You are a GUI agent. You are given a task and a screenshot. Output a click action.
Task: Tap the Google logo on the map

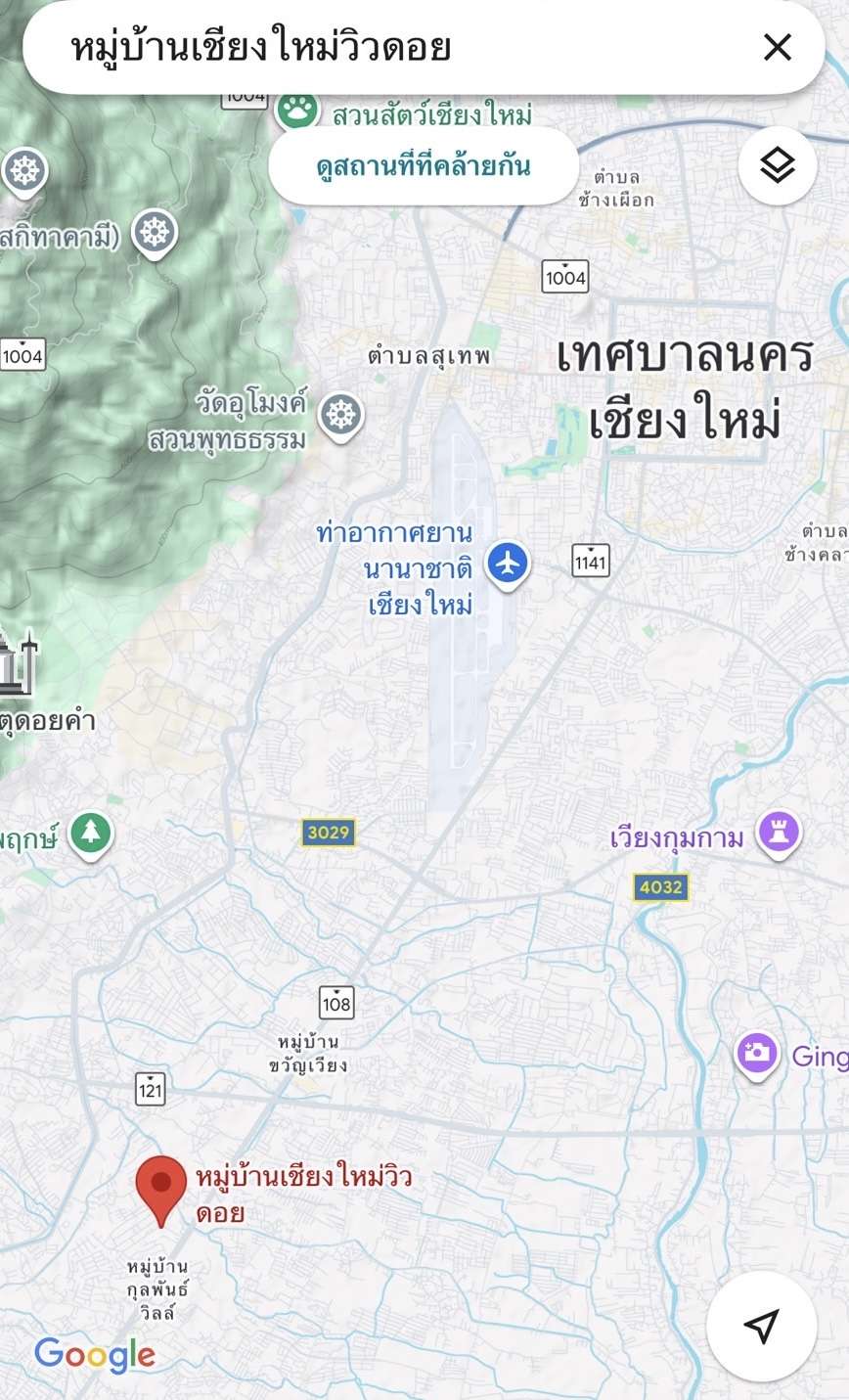[95, 1355]
